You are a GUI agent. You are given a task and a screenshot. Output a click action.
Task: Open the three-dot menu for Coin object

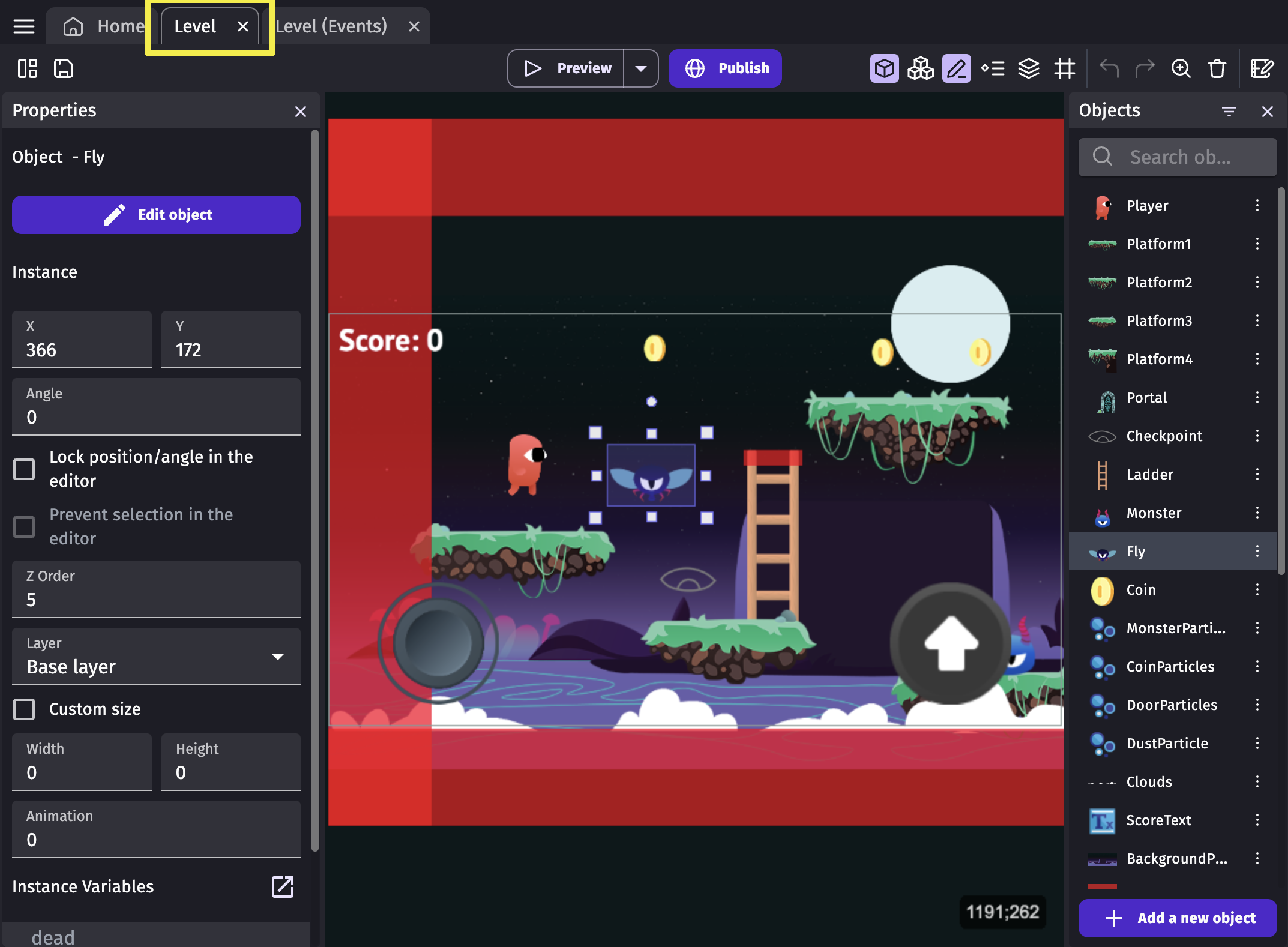click(x=1257, y=589)
